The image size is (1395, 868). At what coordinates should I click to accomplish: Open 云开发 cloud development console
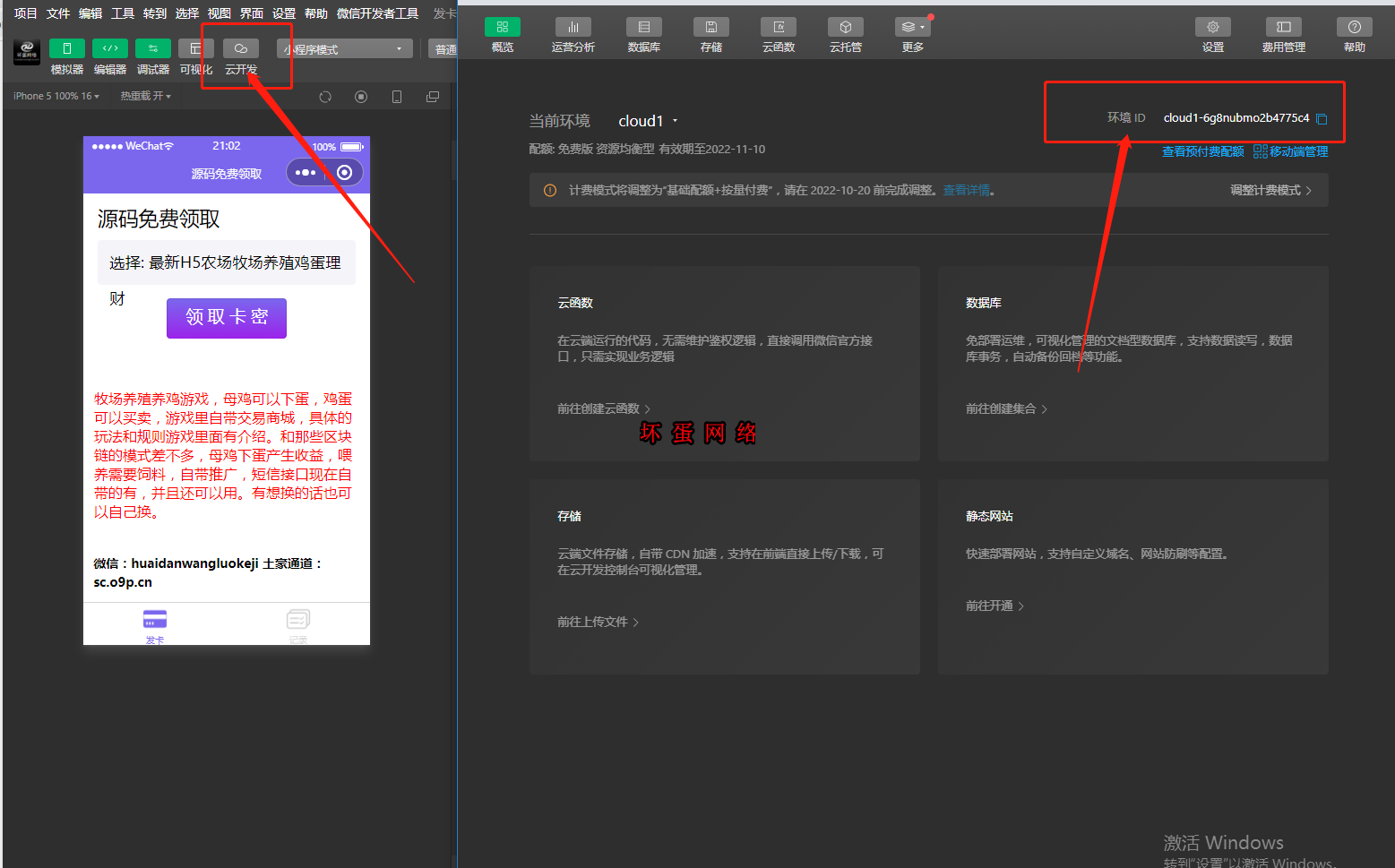(x=240, y=48)
